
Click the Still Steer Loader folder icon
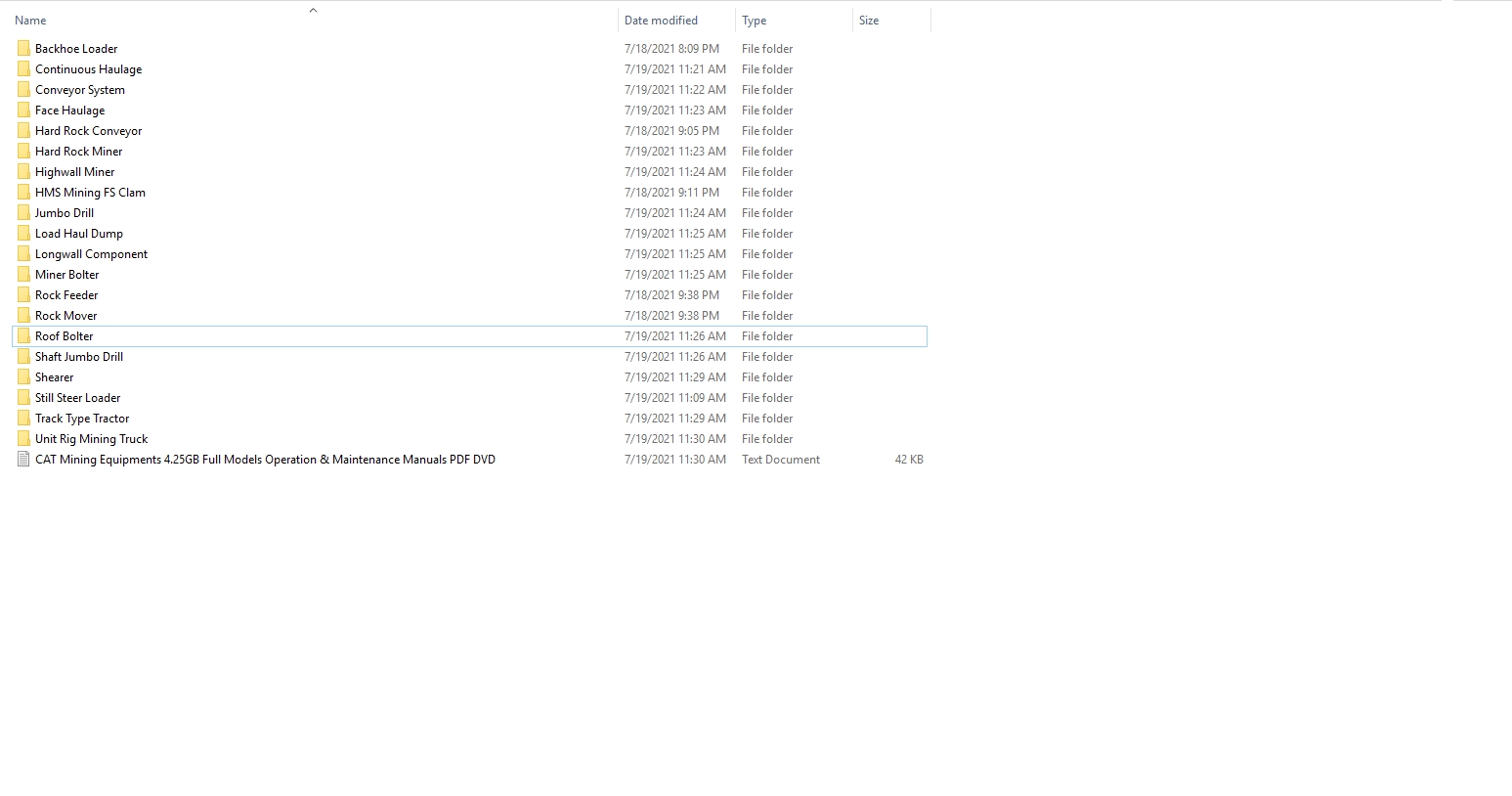23,397
